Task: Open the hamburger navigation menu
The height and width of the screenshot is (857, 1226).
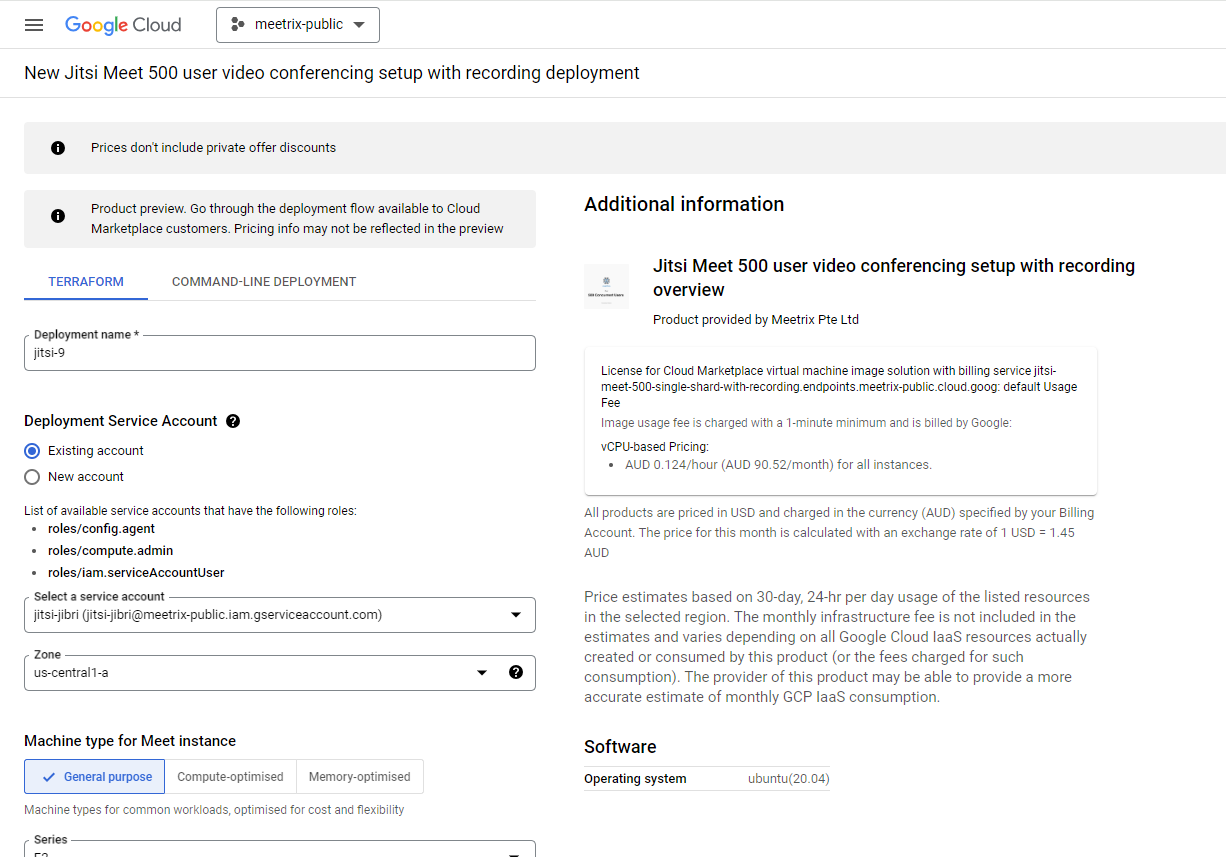Action: [x=34, y=25]
